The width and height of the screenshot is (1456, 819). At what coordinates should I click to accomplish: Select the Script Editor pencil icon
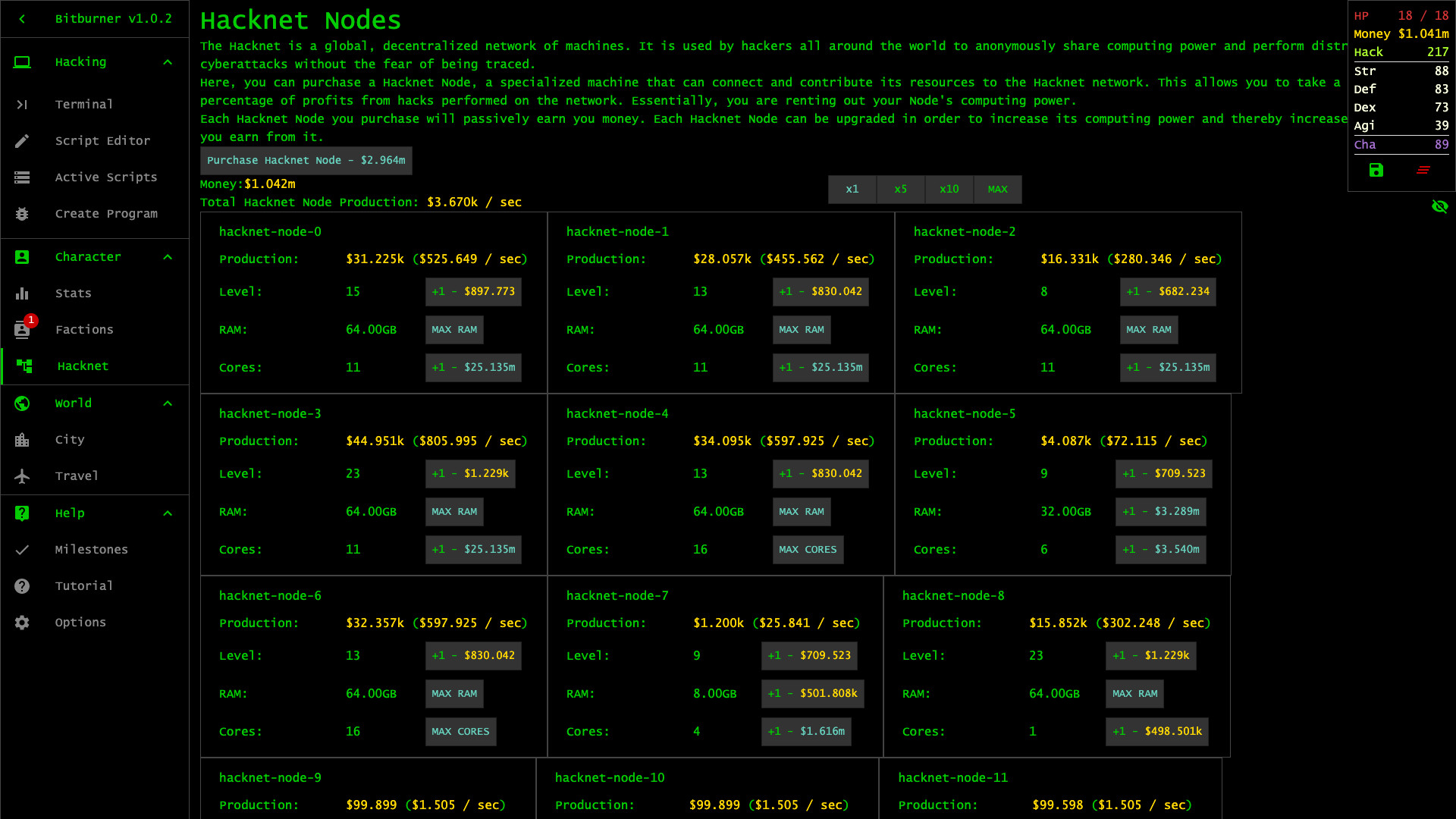coord(22,140)
